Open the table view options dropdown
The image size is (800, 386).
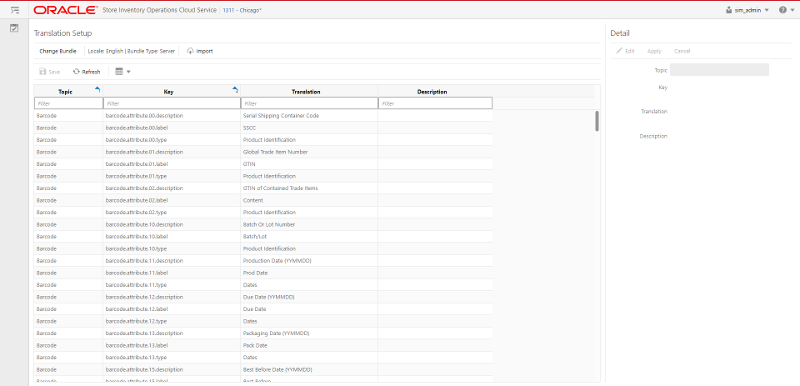point(123,72)
